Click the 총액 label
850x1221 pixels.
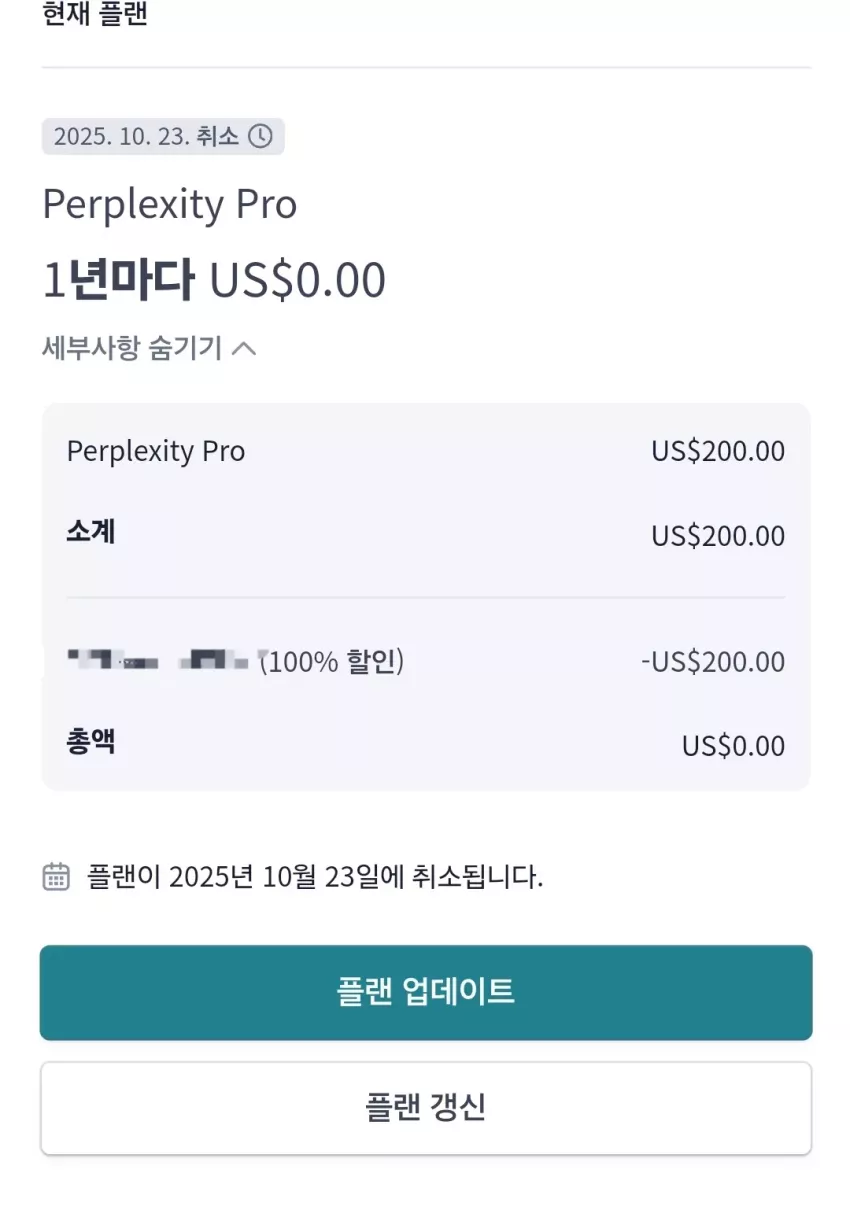tap(91, 742)
